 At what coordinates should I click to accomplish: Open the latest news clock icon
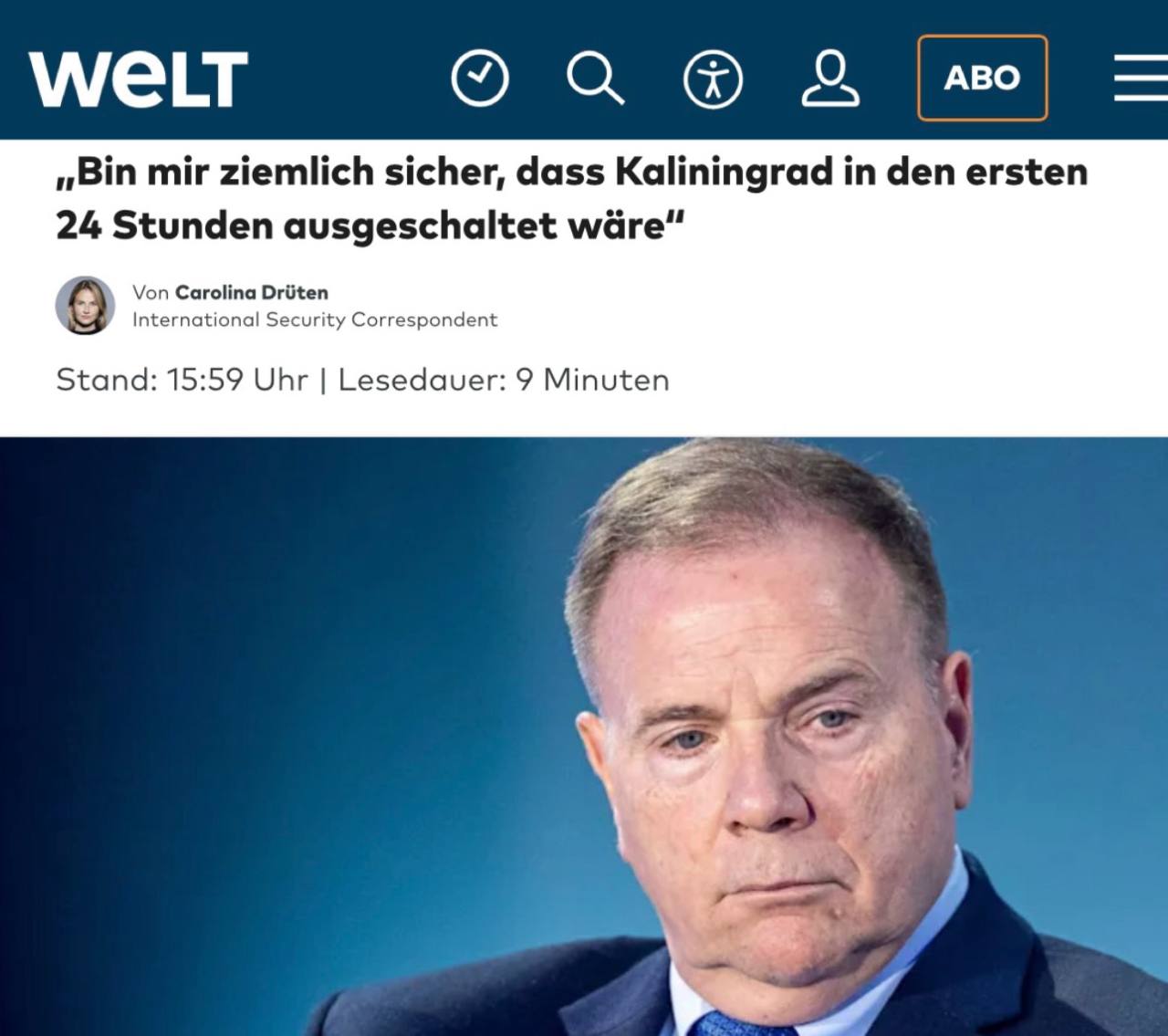click(480, 78)
